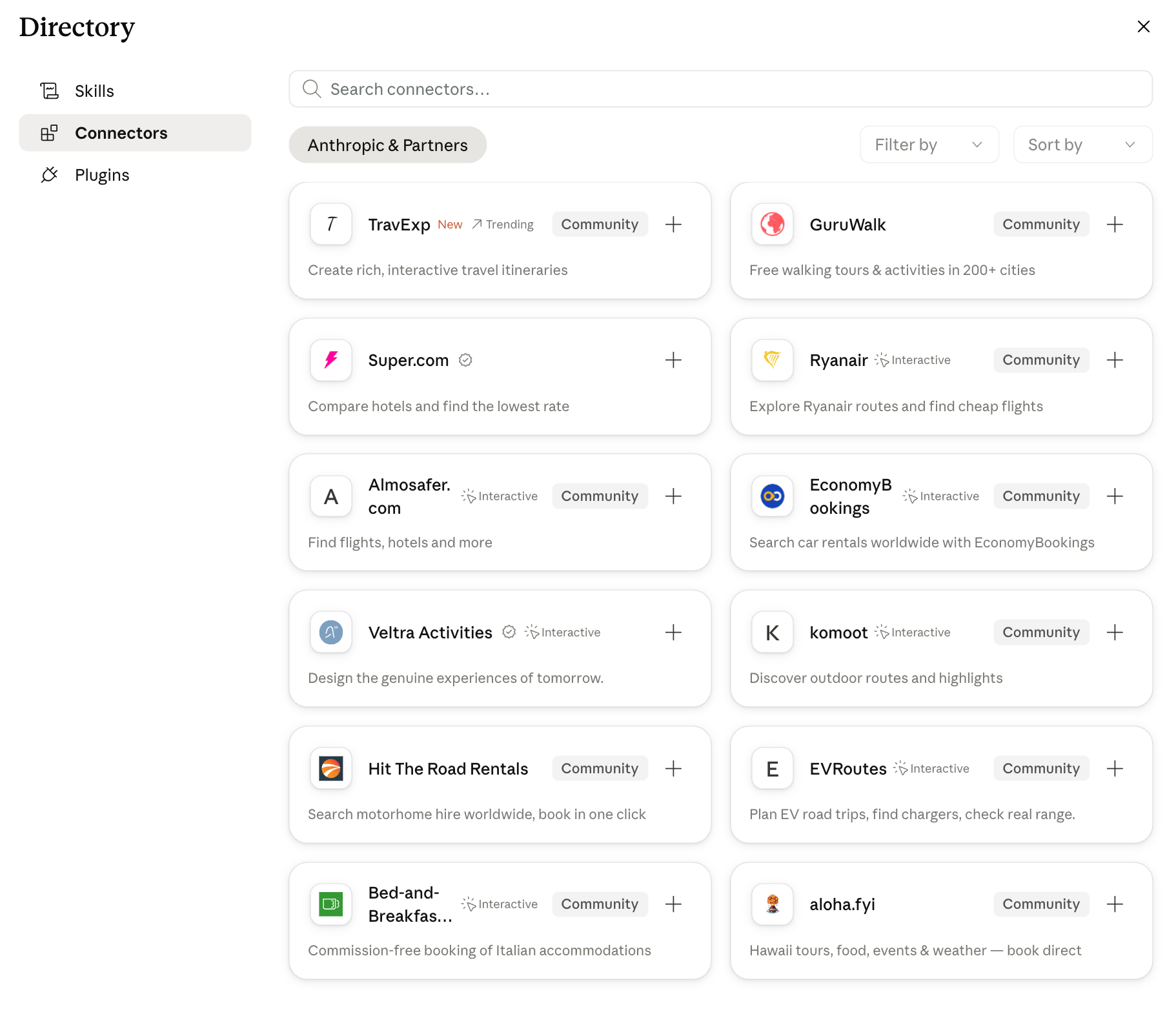
Task: Add the EVRoutes connector with plus icon
Action: (1115, 769)
